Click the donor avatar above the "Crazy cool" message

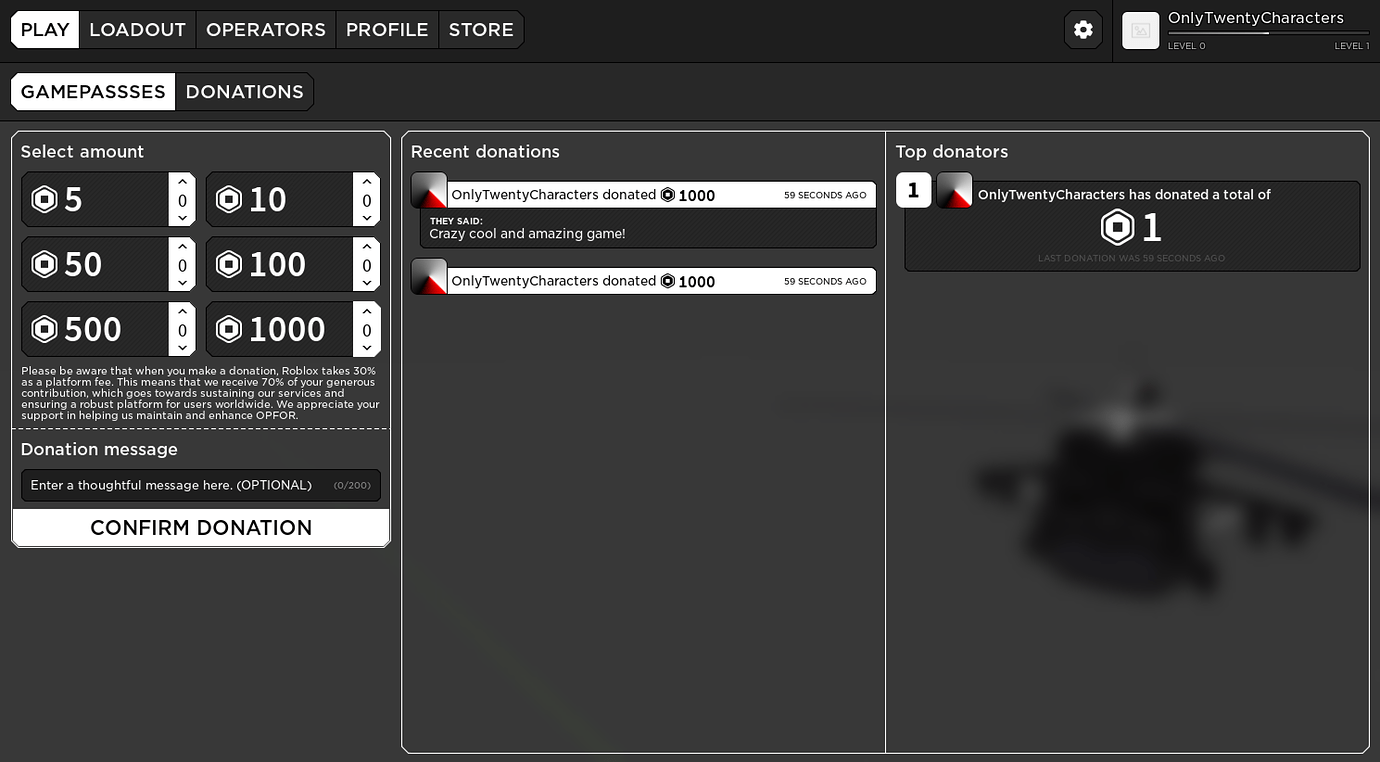429,190
